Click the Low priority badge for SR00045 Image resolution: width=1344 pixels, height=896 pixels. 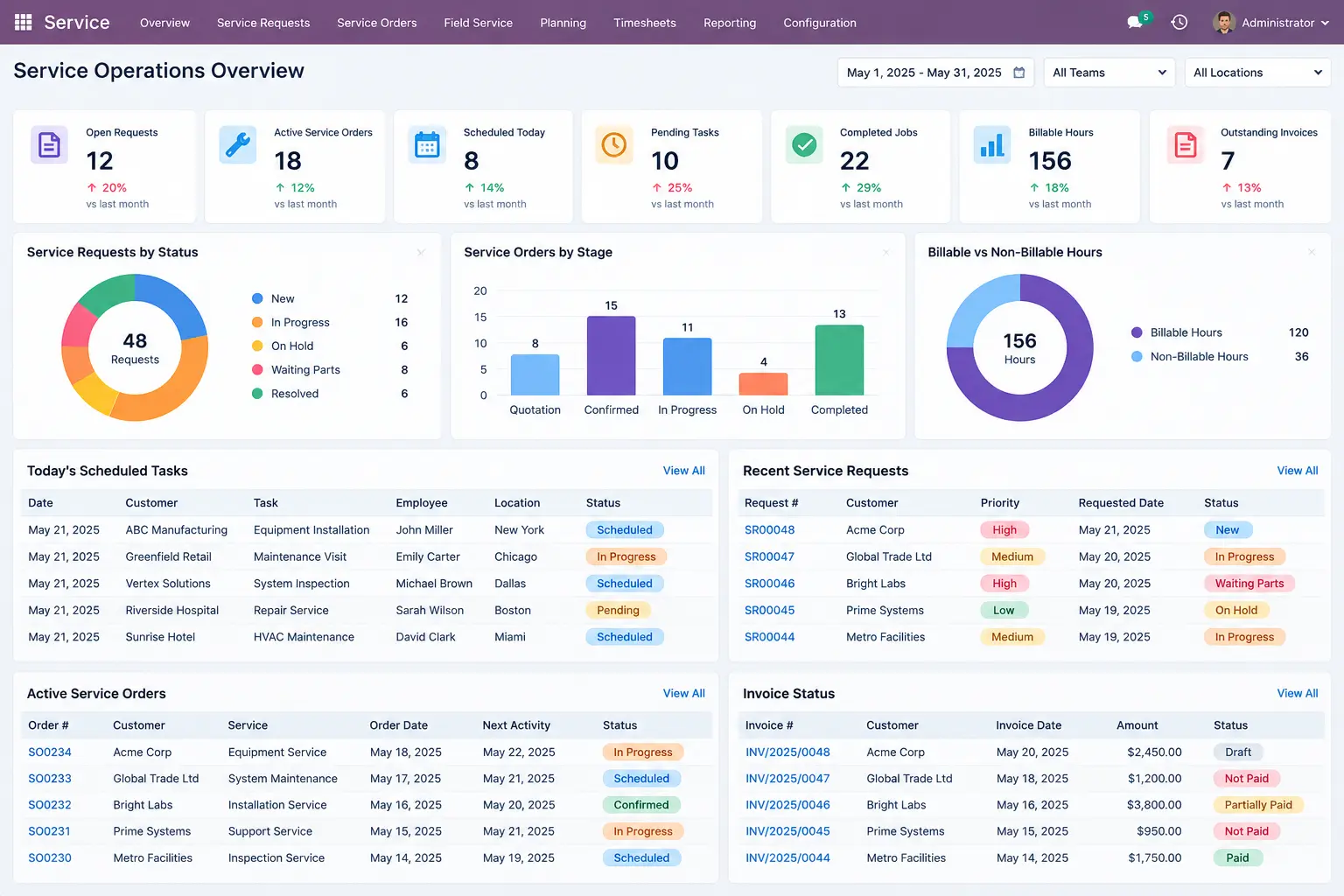pyautogui.click(x=1004, y=611)
